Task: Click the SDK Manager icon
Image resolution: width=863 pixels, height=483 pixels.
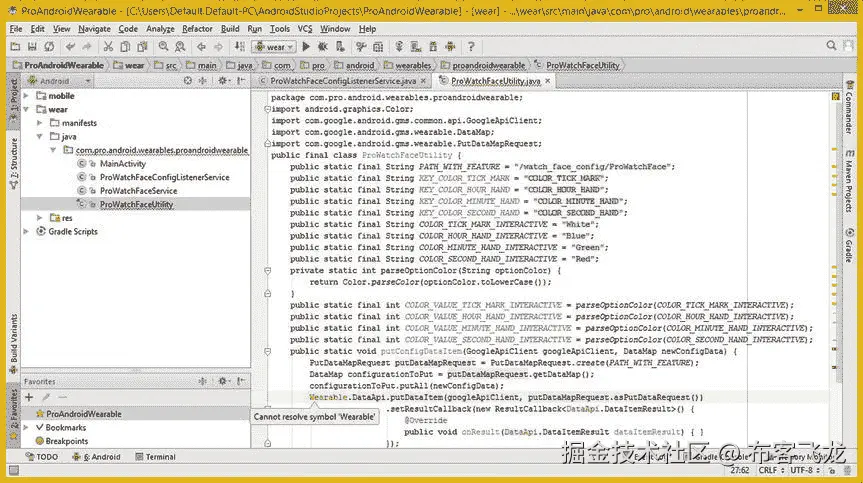Action: 433,47
